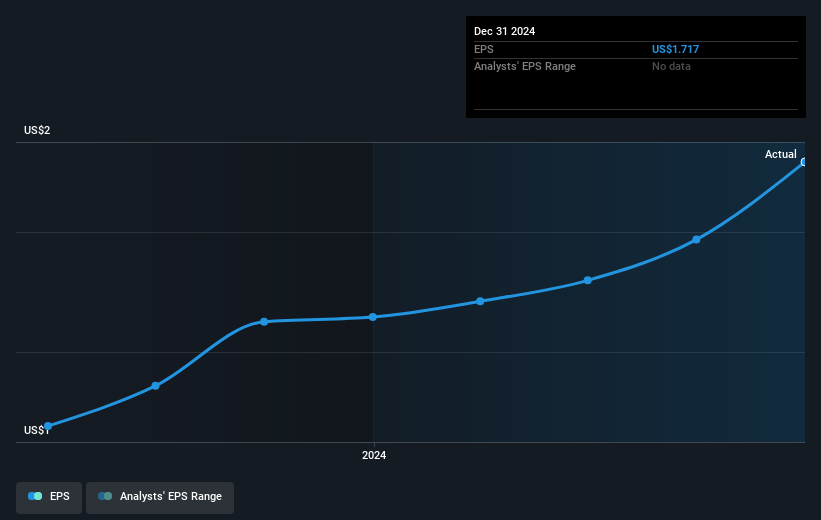
Task: Click the US$1 y-axis label
Action: click(x=37, y=430)
